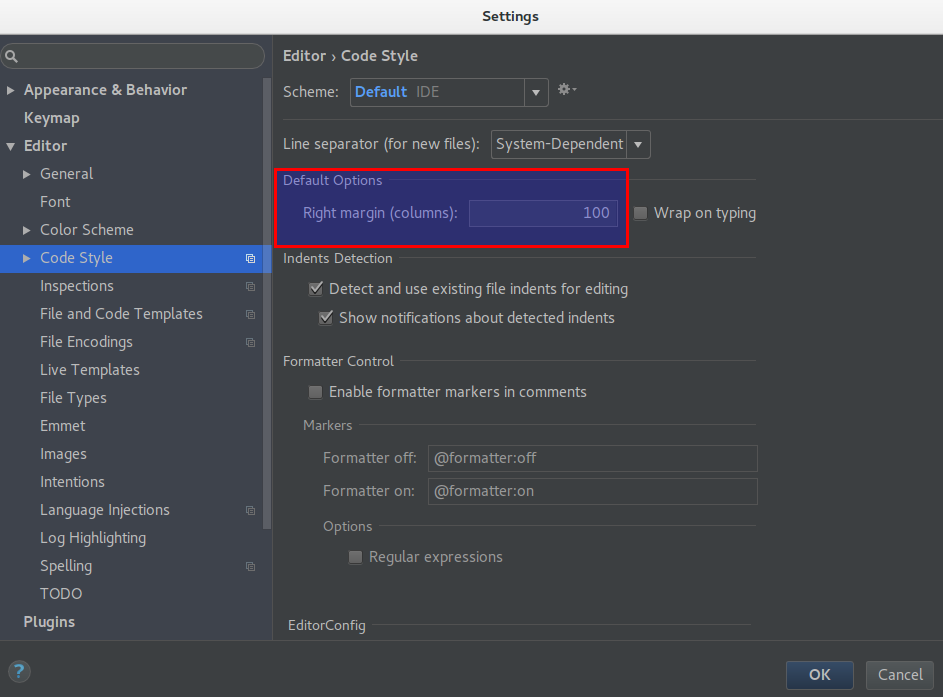Click the override icon next to File Encodings
Viewport: 943px width, 697px height.
250,342
